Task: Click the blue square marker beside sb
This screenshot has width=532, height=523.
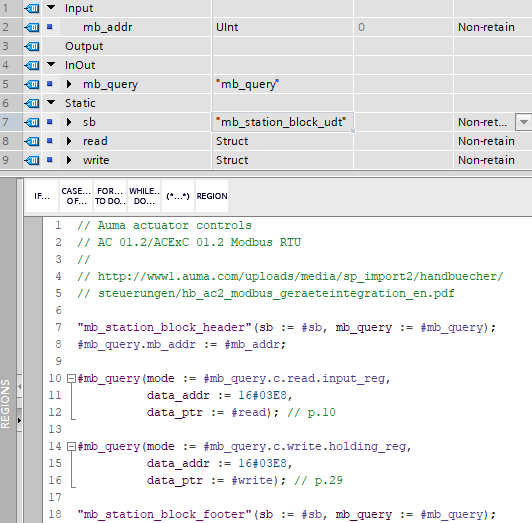Action: point(50,122)
